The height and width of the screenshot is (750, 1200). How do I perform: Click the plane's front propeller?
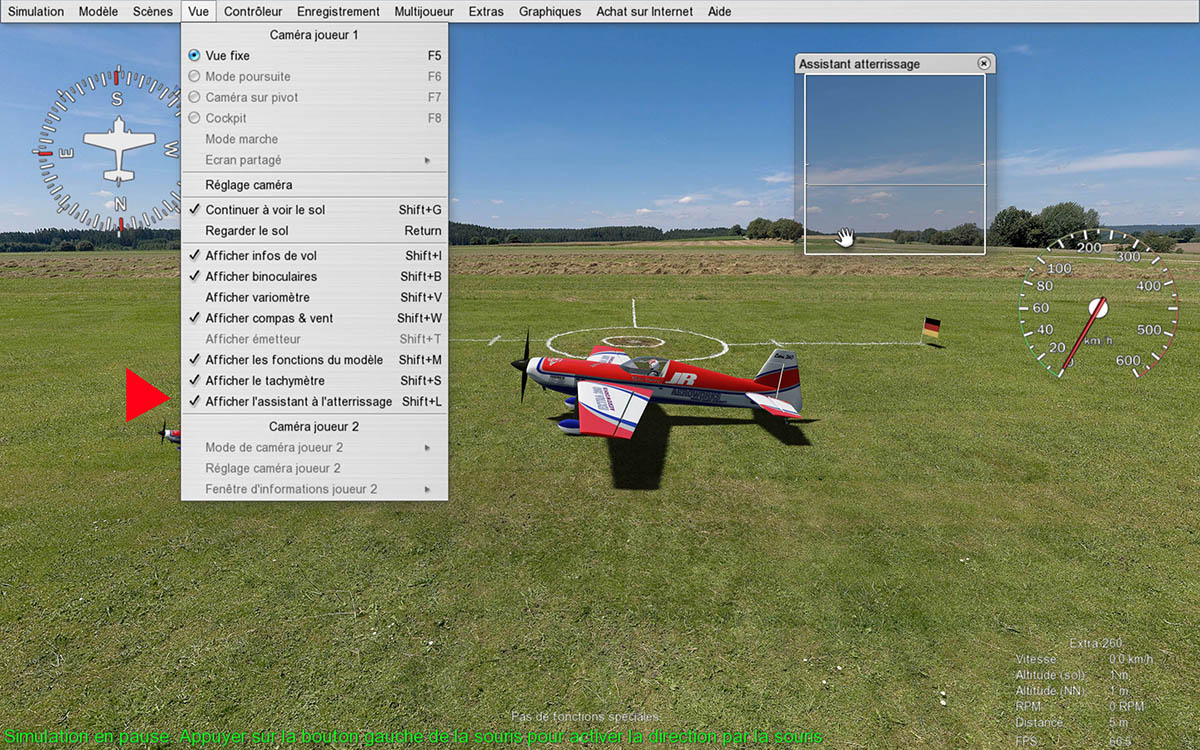coord(522,364)
